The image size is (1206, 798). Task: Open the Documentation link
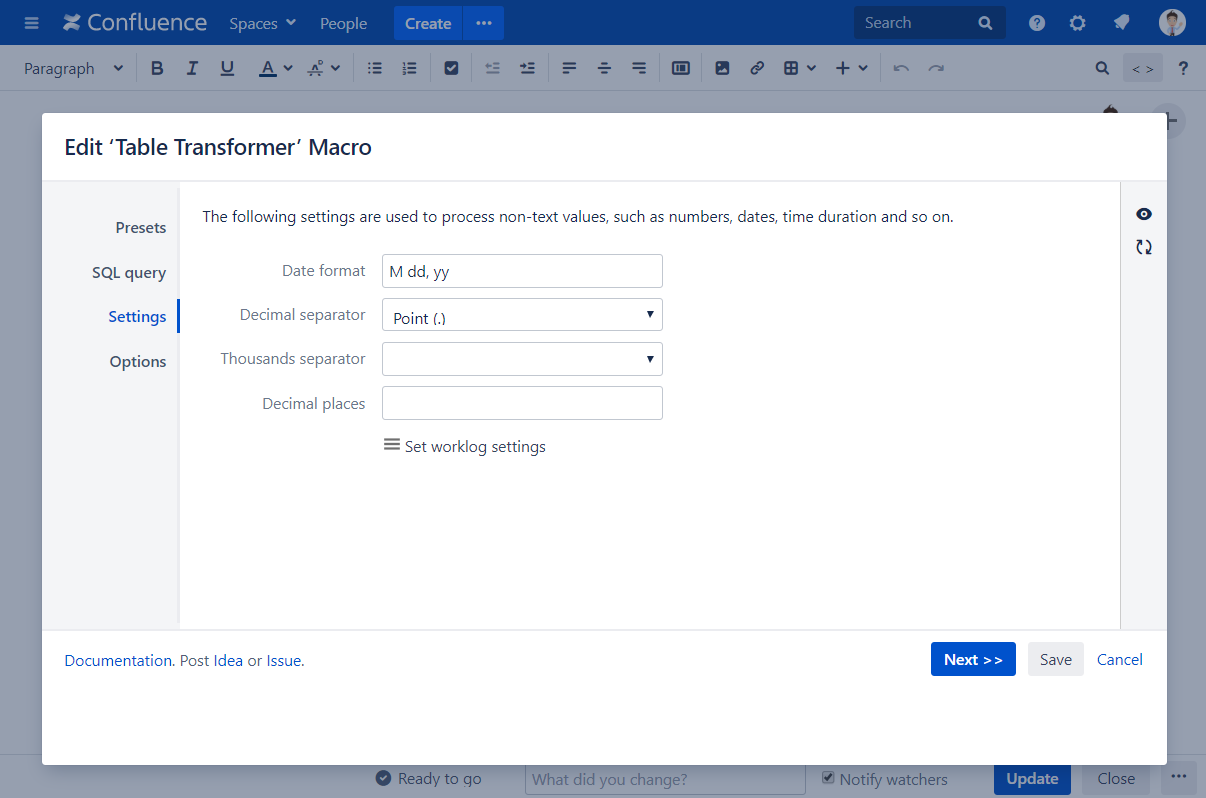click(x=118, y=661)
